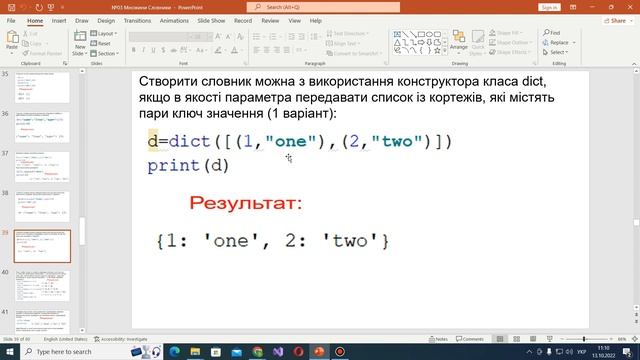Select the Triangle shape in gallery

click(x=397, y=42)
